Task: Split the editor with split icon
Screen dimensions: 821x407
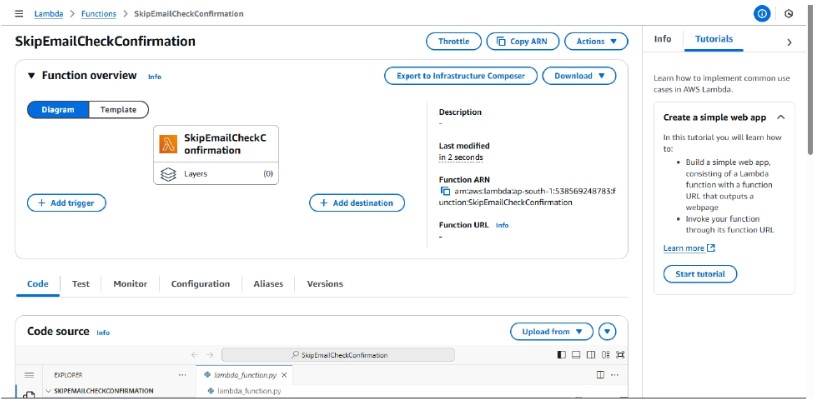Action: pyautogui.click(x=601, y=375)
